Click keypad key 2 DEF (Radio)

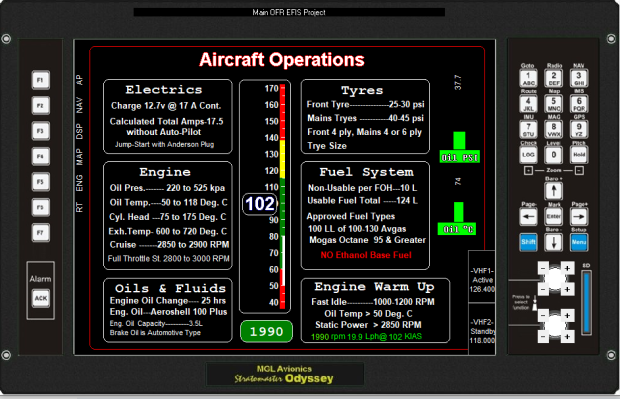554,78
